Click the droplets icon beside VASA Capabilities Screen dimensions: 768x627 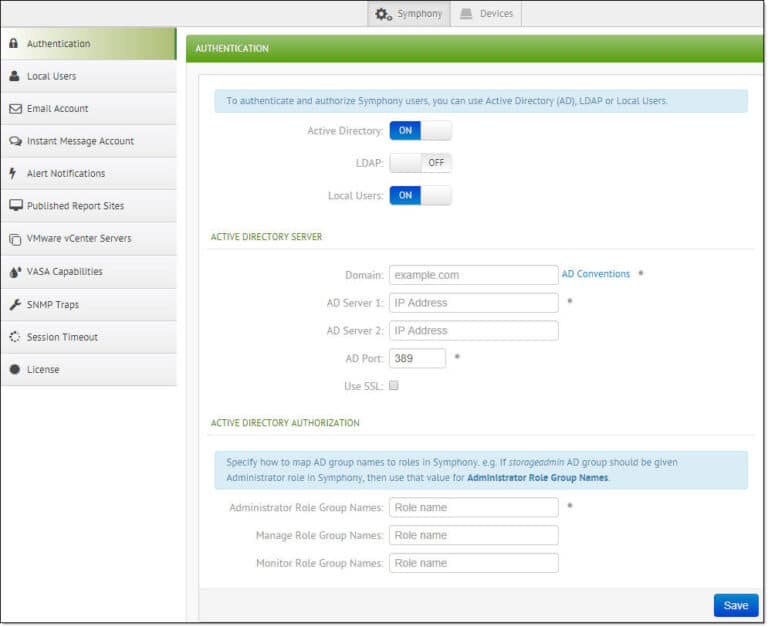coord(15,272)
